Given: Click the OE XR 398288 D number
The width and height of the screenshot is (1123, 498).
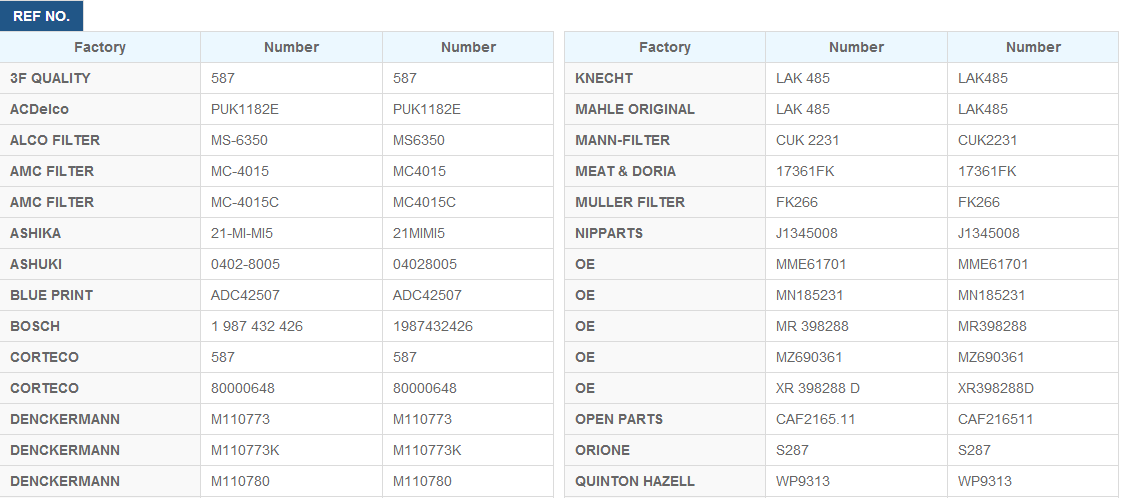Looking at the screenshot, I should pyautogui.click(x=817, y=388).
